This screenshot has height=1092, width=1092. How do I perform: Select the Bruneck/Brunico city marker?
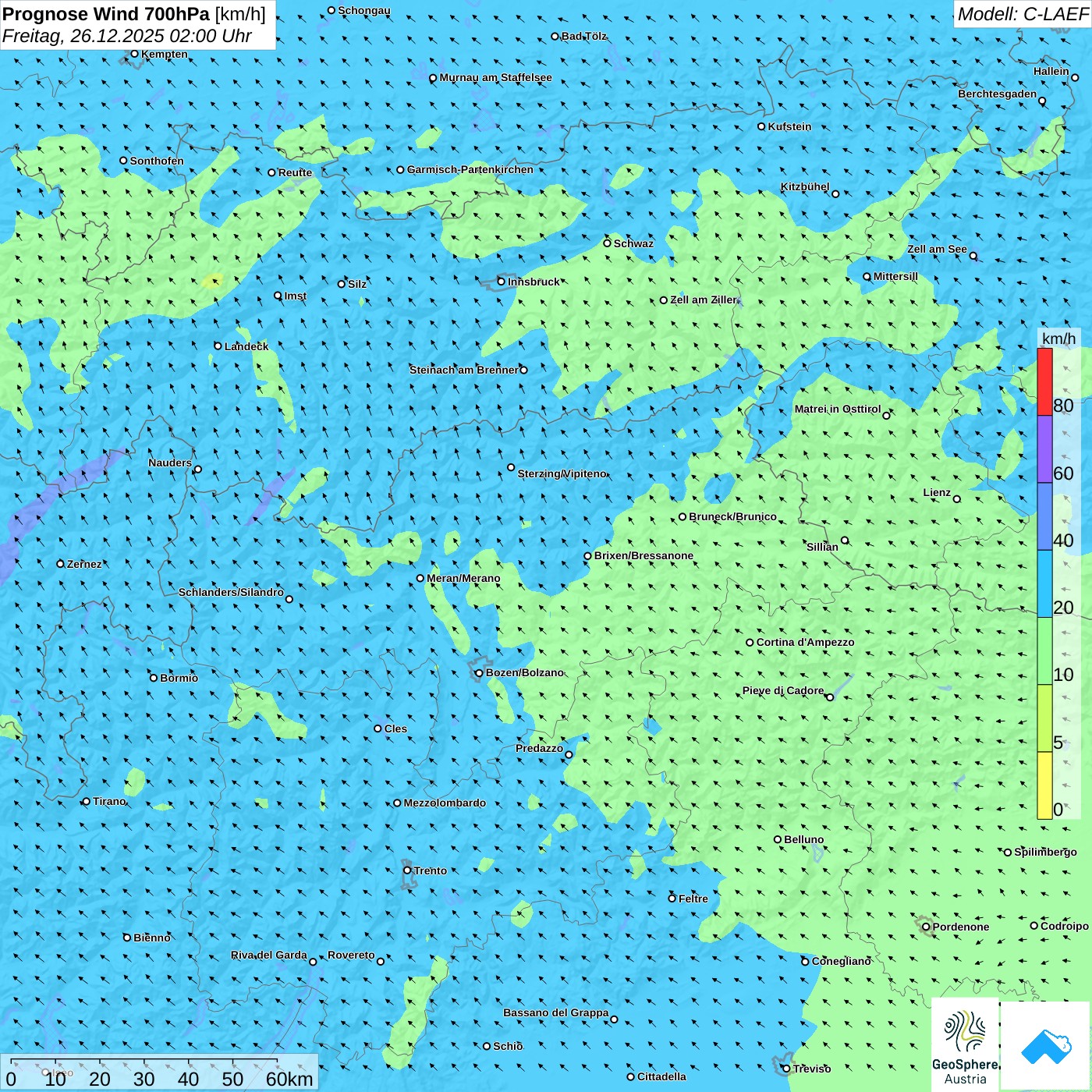(682, 516)
